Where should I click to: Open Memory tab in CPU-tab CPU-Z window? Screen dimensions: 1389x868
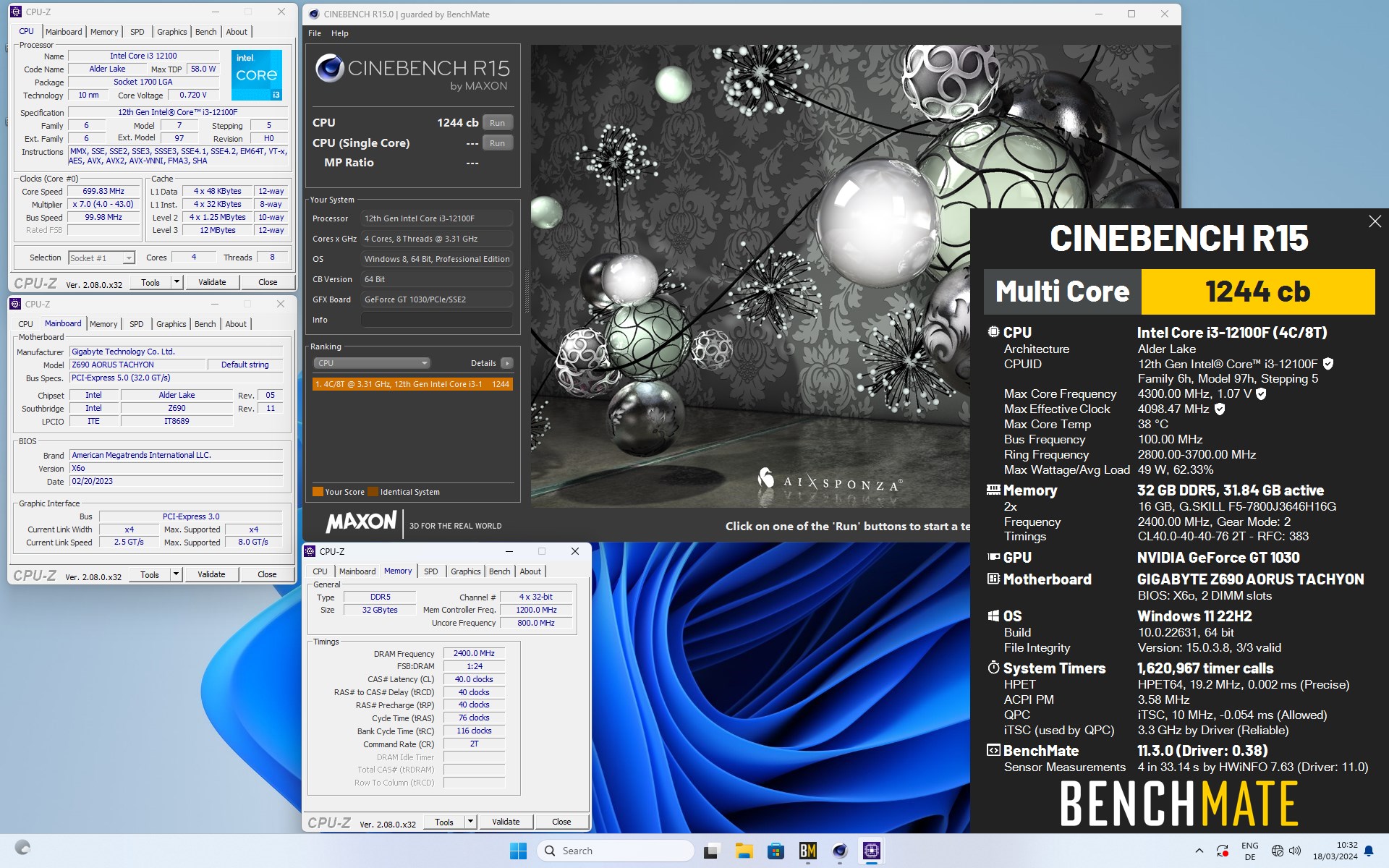pos(104,32)
